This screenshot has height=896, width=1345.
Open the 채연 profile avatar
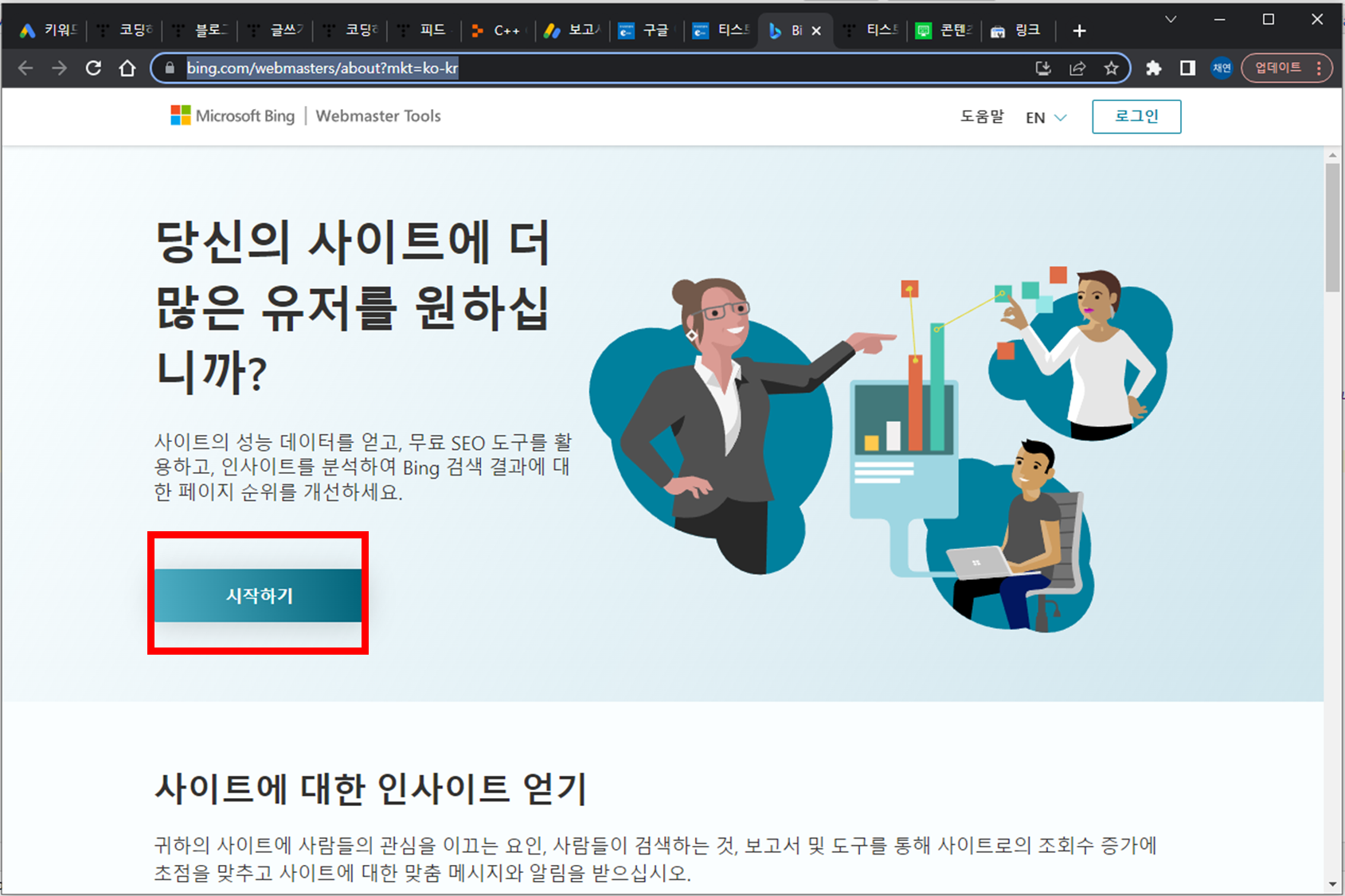1222,68
